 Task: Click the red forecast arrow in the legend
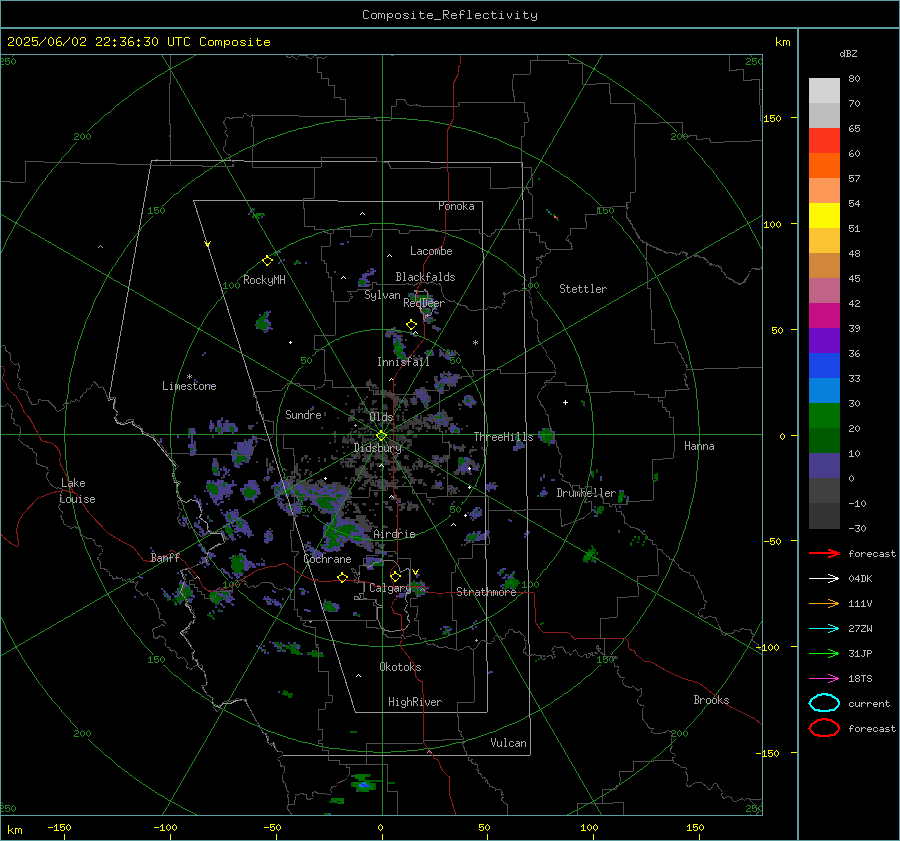824,553
